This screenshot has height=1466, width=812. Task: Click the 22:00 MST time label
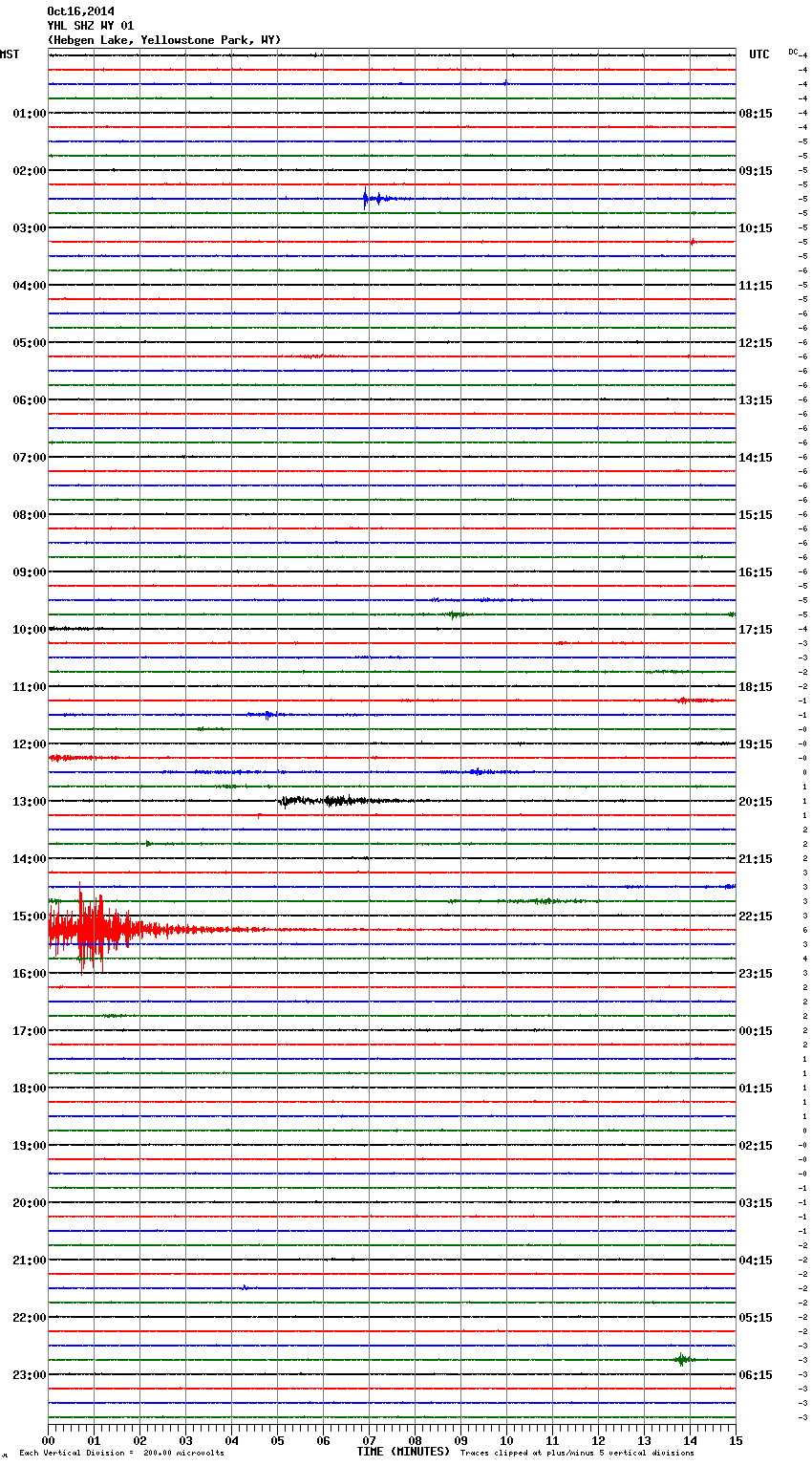29,1318
